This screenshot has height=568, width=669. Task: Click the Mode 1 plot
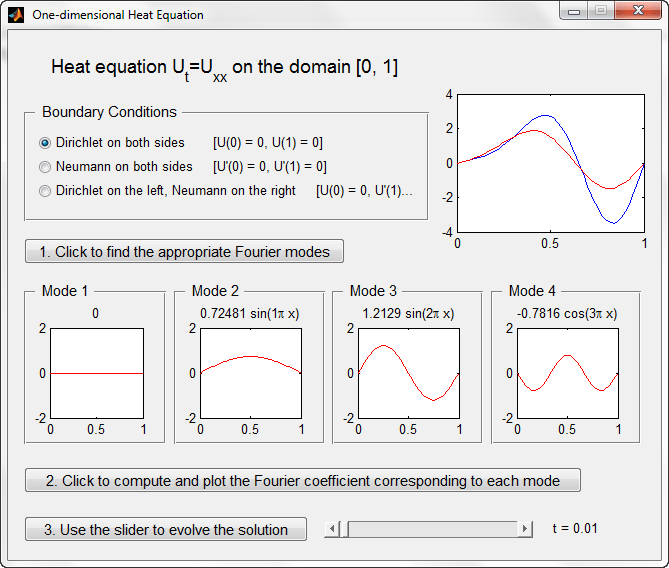pos(97,373)
